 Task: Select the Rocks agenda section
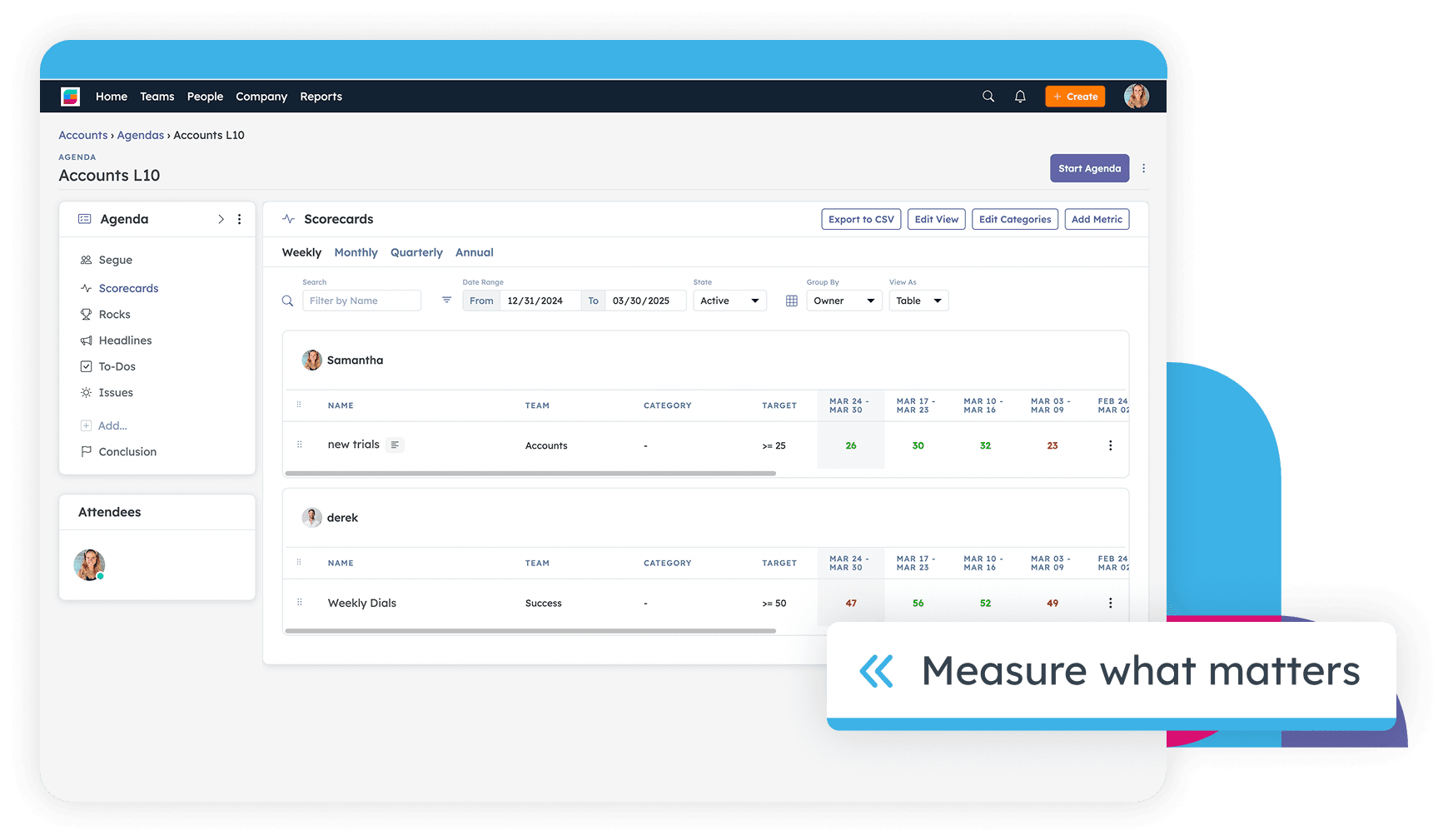tap(114, 314)
